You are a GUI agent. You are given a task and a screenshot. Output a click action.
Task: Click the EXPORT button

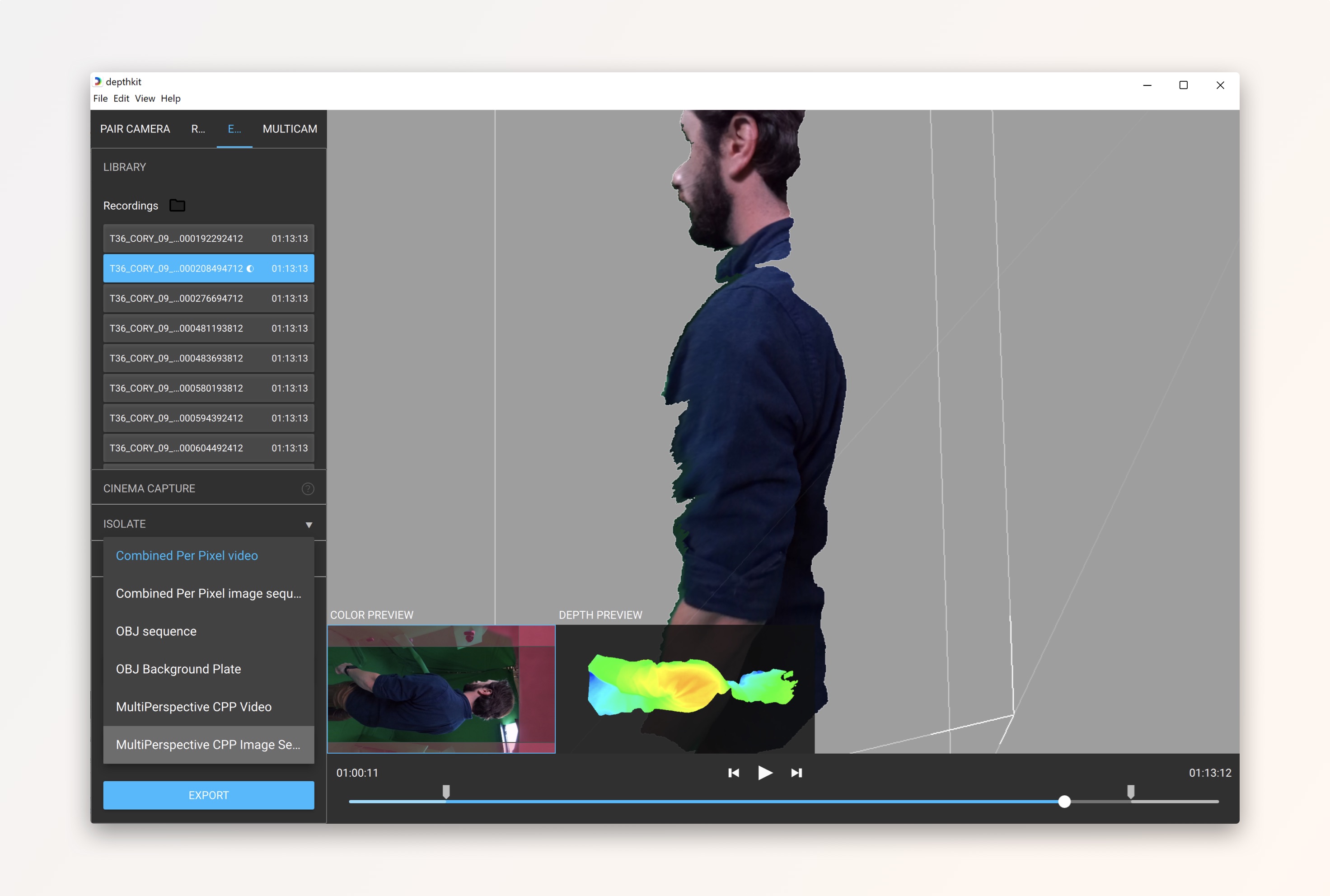[209, 795]
